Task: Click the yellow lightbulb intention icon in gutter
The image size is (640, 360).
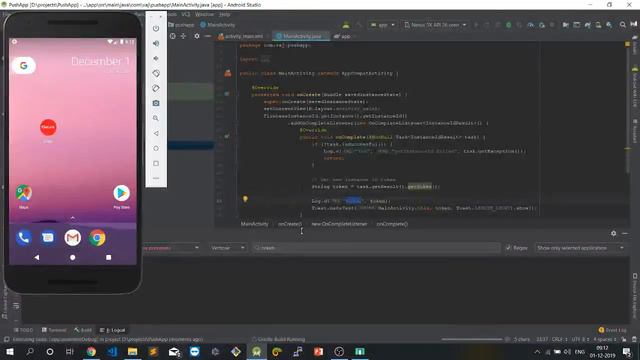Action: point(245,199)
